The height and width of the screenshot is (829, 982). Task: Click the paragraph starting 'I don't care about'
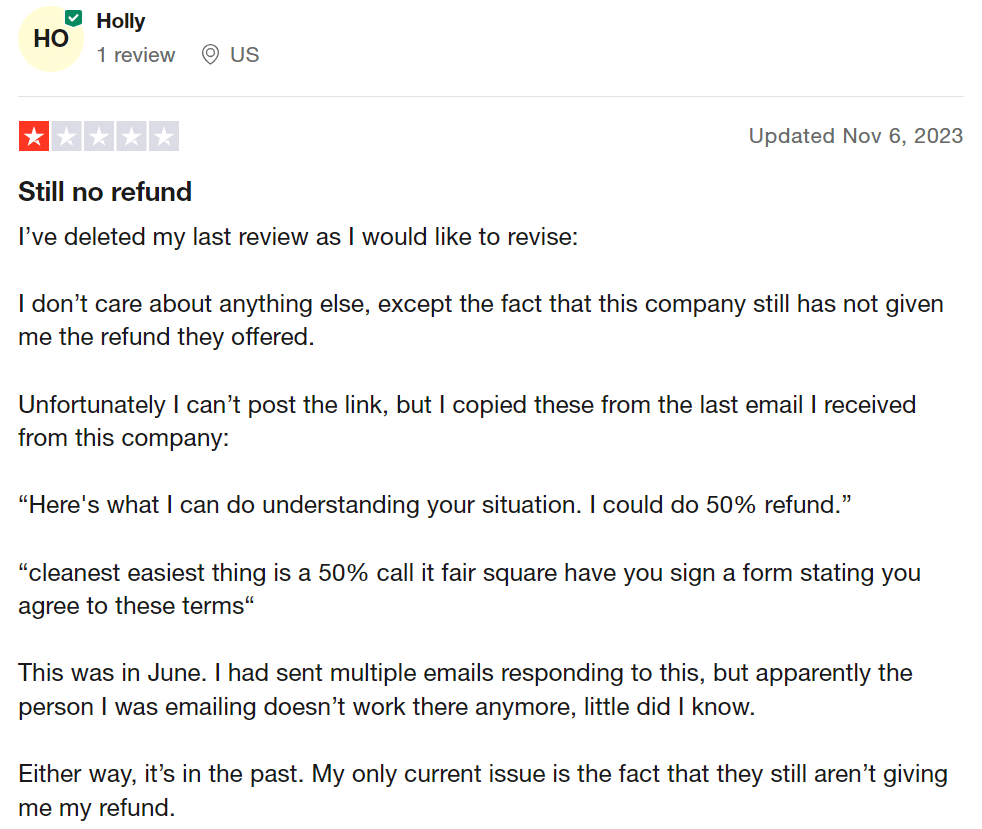[480, 320]
